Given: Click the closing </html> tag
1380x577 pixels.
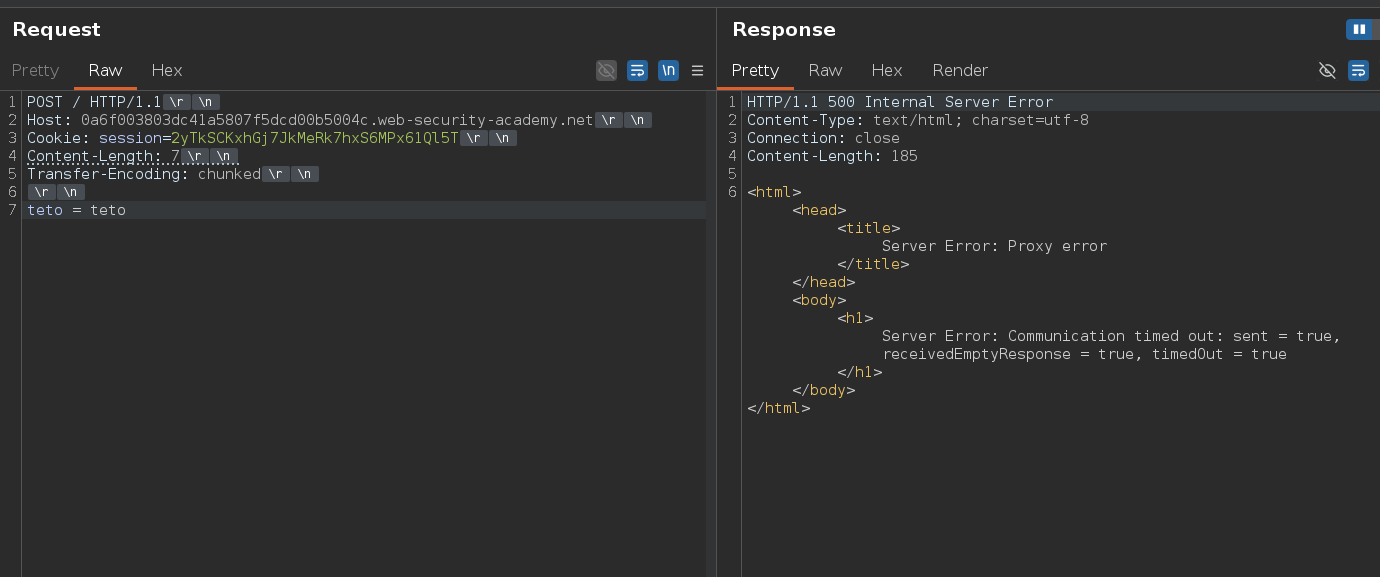Looking at the screenshot, I should tap(779, 408).
